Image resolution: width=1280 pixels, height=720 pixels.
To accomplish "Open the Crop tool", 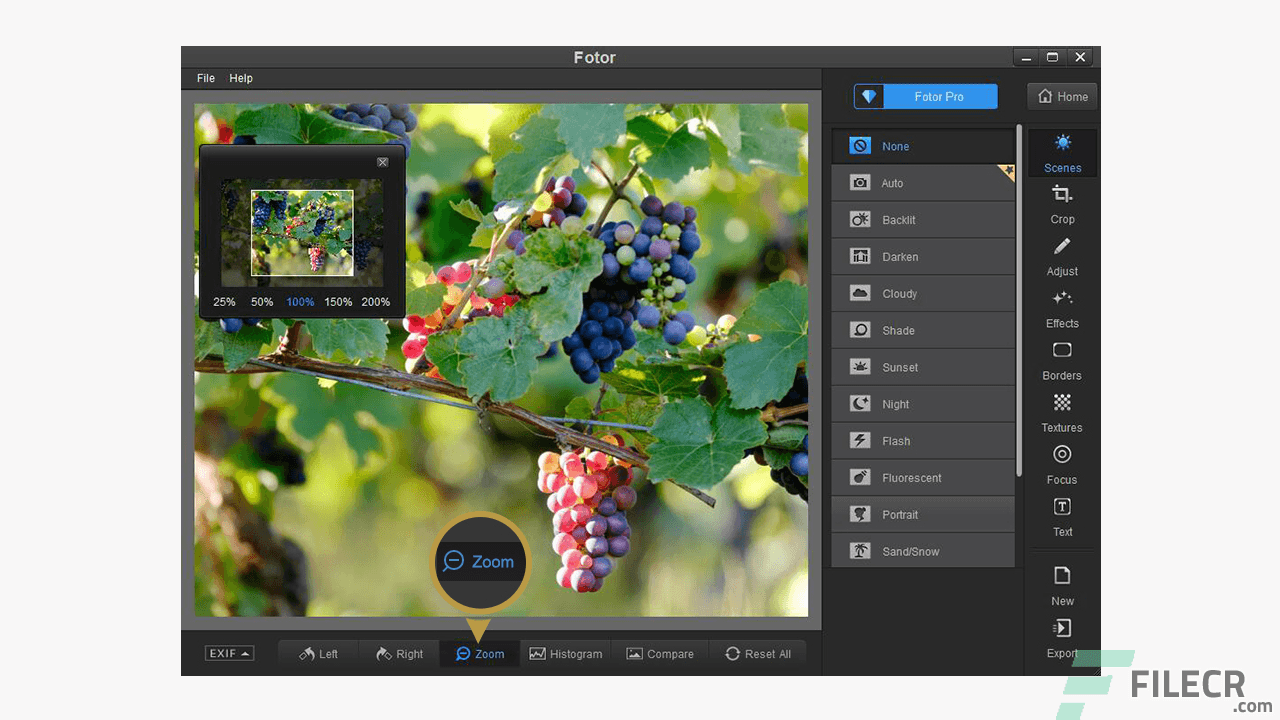I will [1062, 205].
